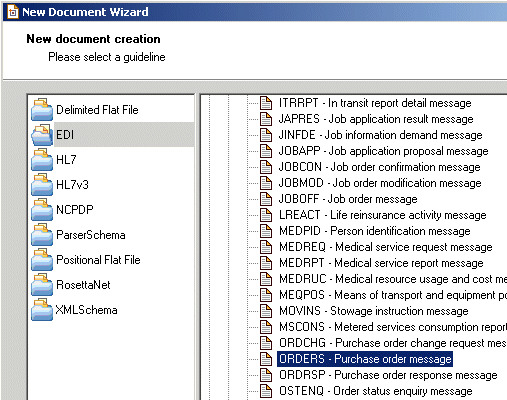
Task: Click the New Document Wizard title bar icon
Action: pos(13,12)
